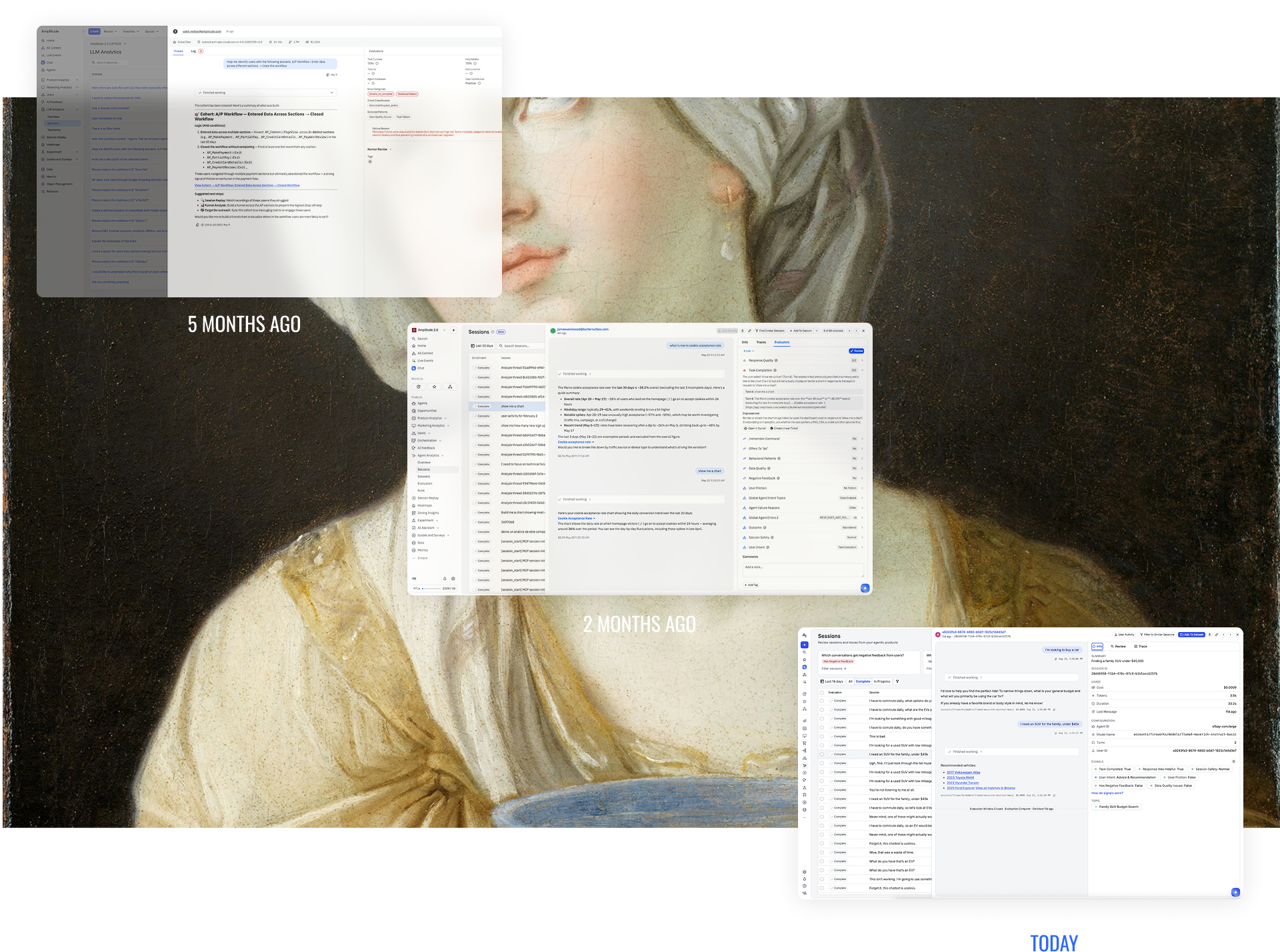Screen dimensions: 1280x952
Task: Click Find Similar Sessions button
Action: (x=770, y=331)
